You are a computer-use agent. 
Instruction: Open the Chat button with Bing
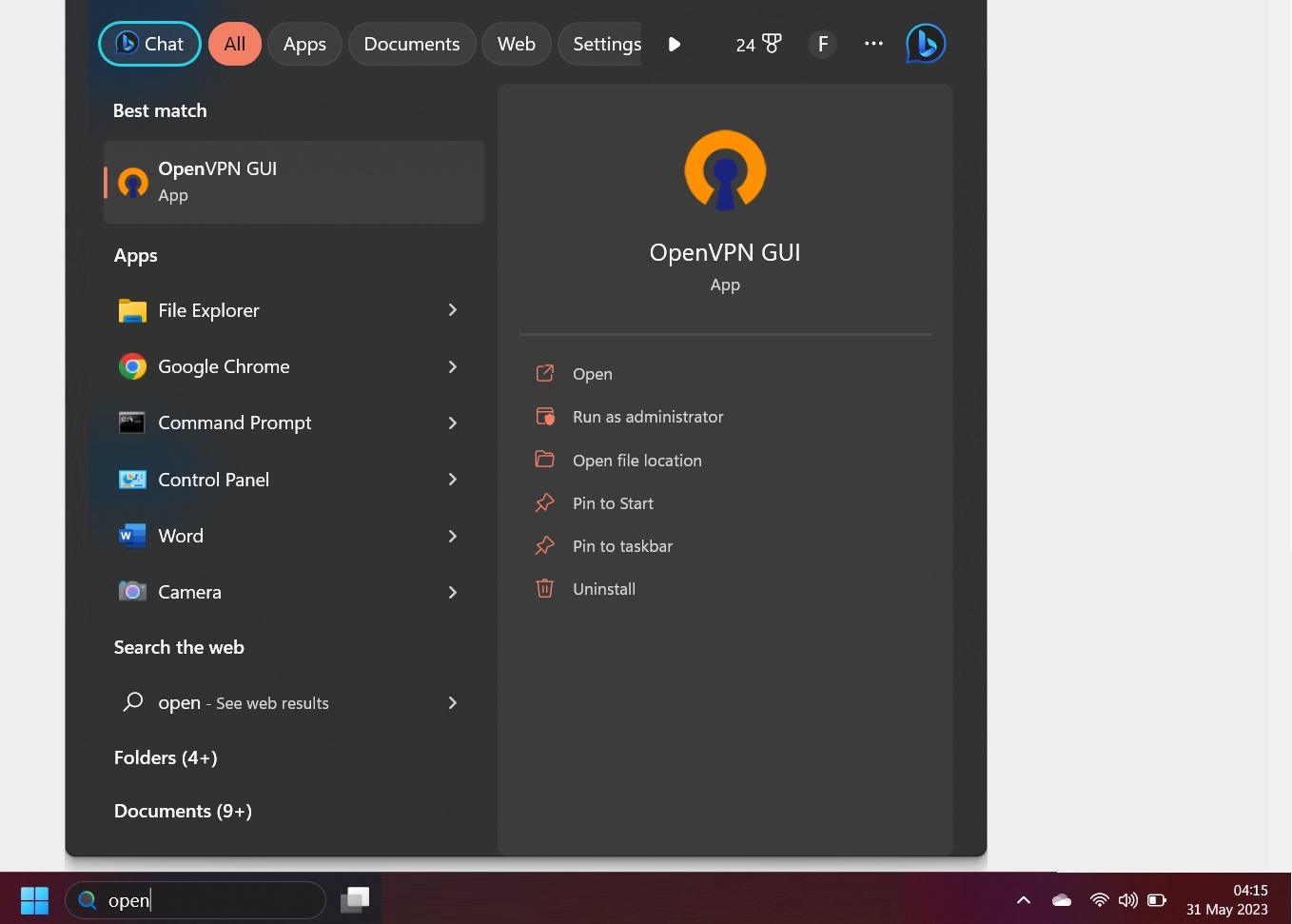(x=150, y=44)
